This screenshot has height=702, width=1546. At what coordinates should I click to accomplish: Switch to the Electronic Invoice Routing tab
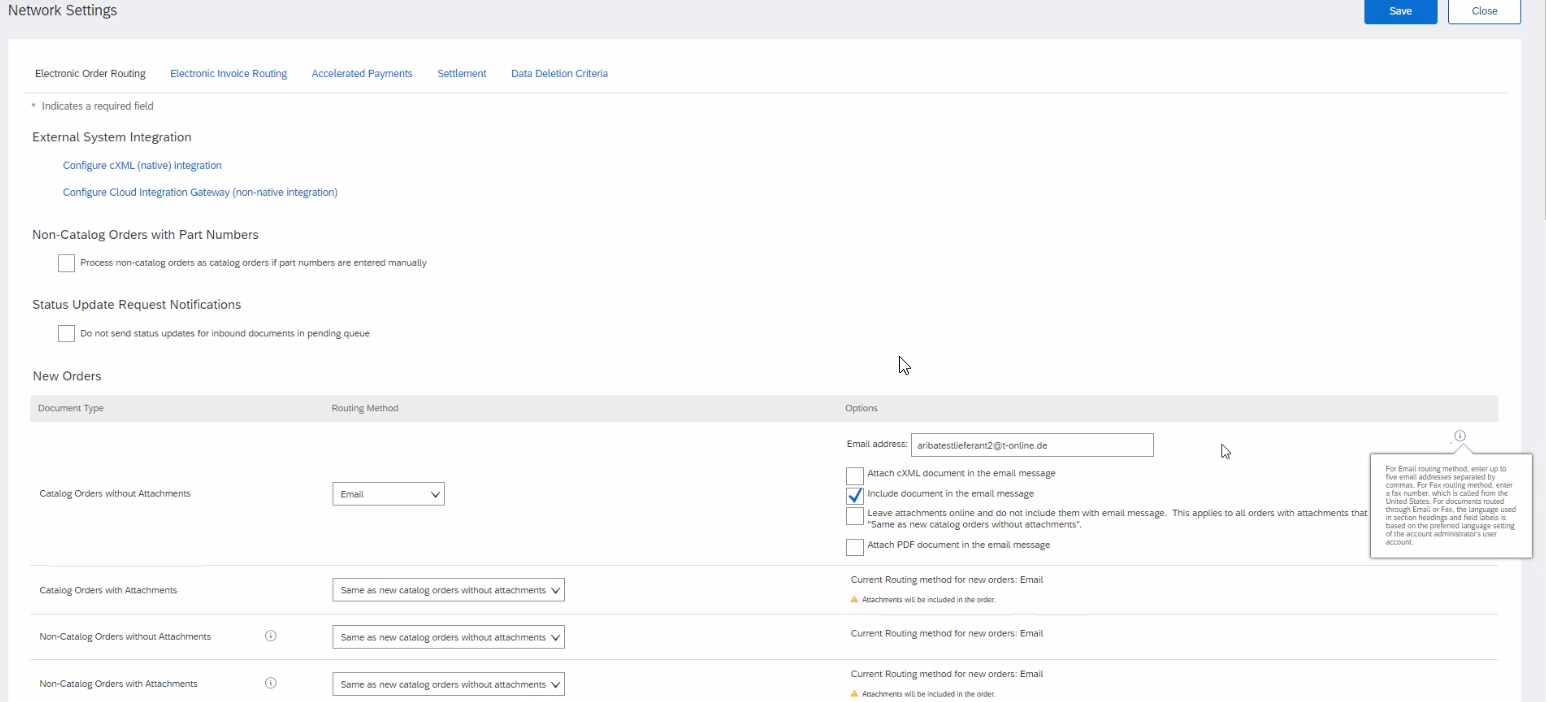point(228,73)
